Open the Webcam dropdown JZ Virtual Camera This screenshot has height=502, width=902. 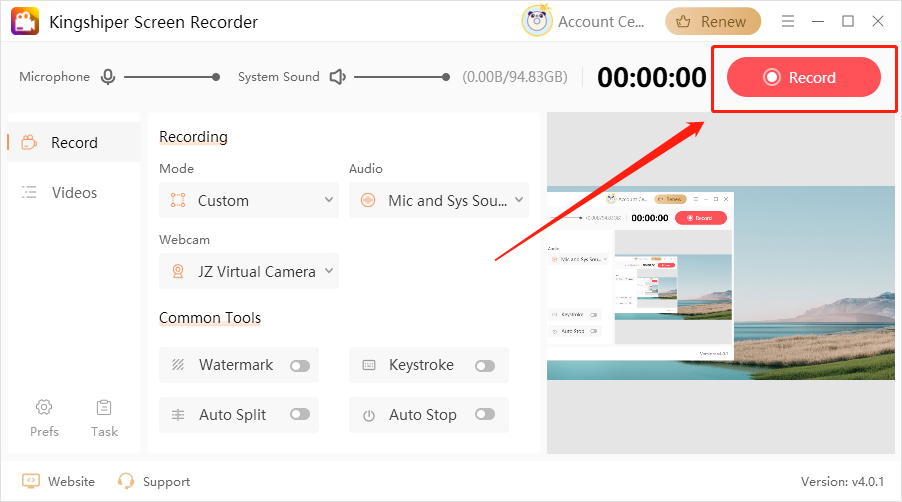tap(249, 271)
